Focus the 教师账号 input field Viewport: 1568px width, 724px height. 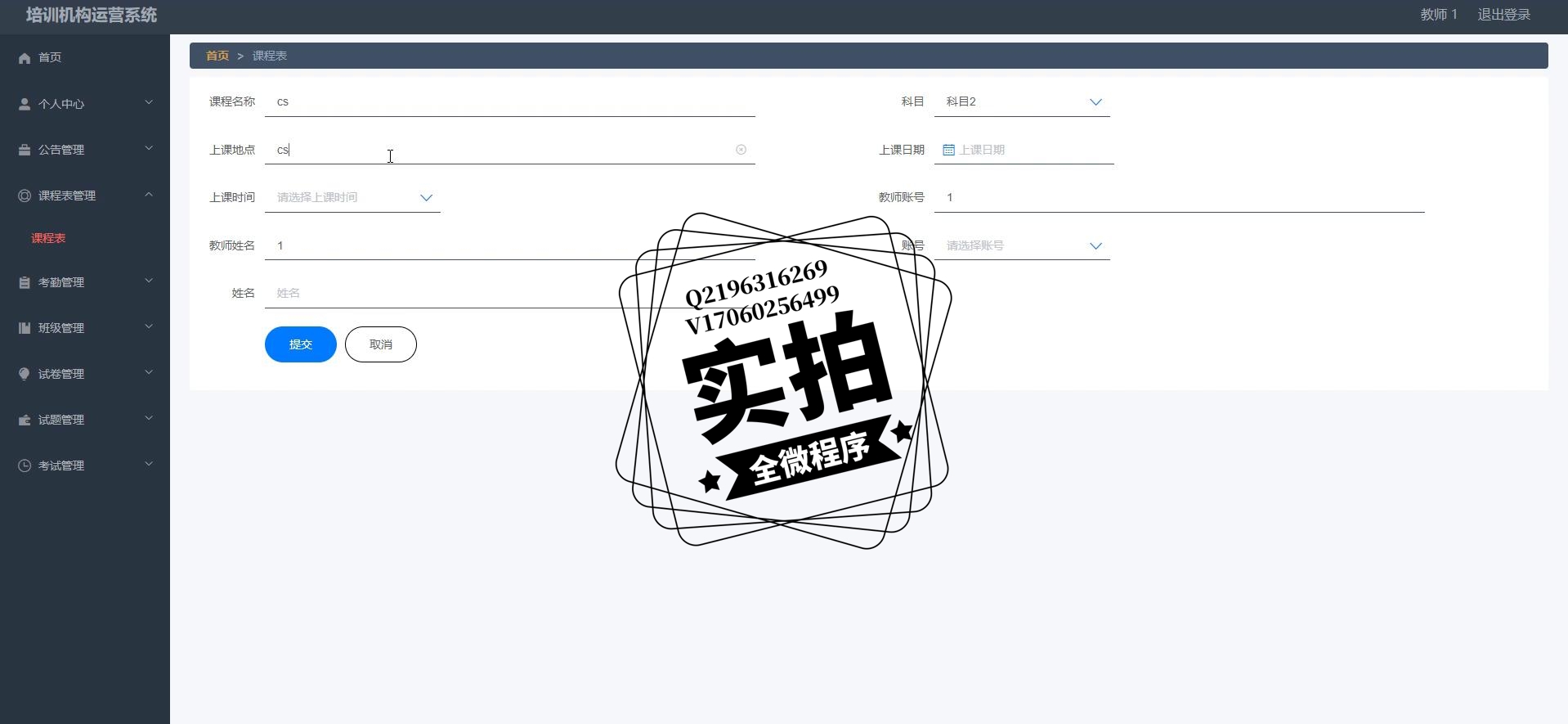tap(1180, 197)
